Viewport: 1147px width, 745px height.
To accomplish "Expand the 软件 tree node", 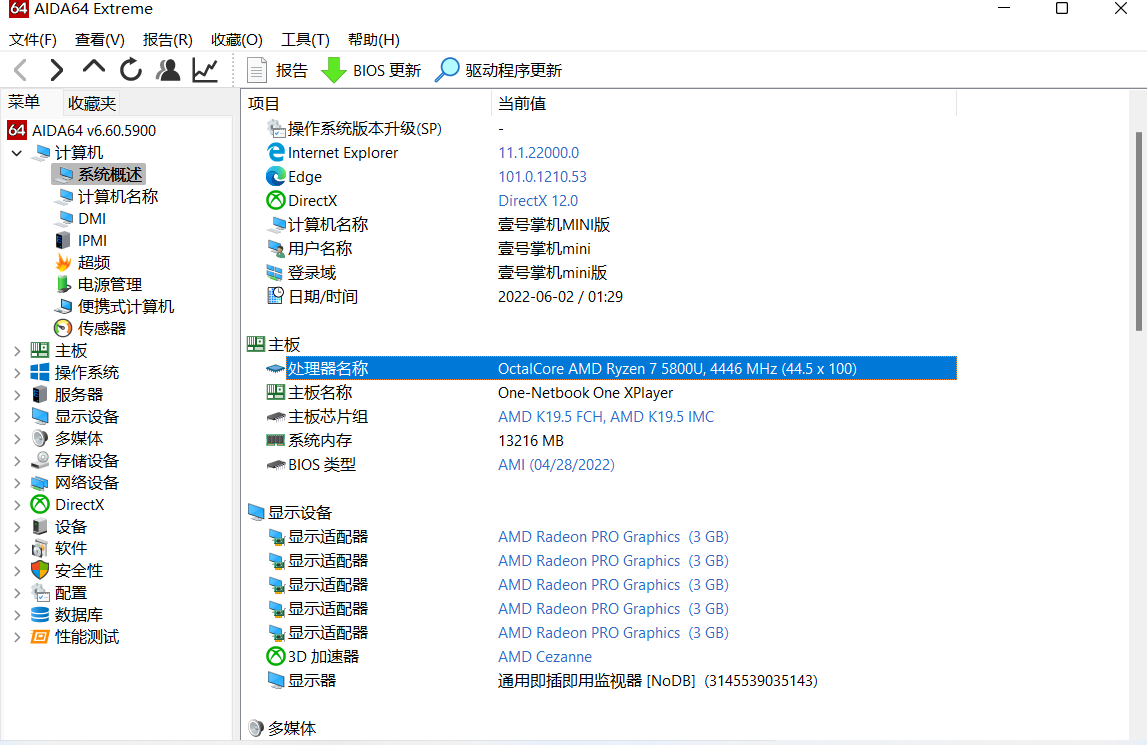I will (x=17, y=549).
